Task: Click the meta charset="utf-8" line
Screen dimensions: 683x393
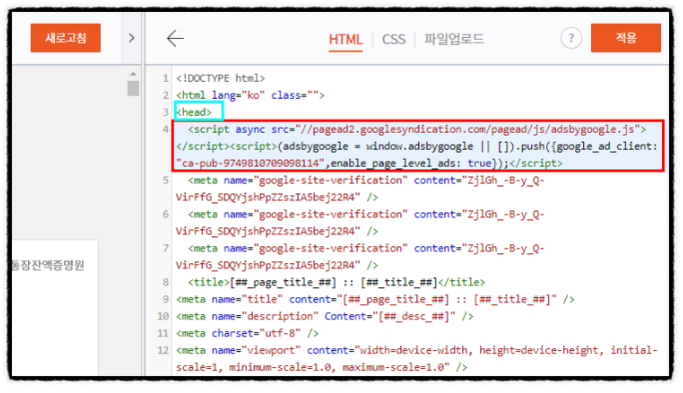Action: 247,333
